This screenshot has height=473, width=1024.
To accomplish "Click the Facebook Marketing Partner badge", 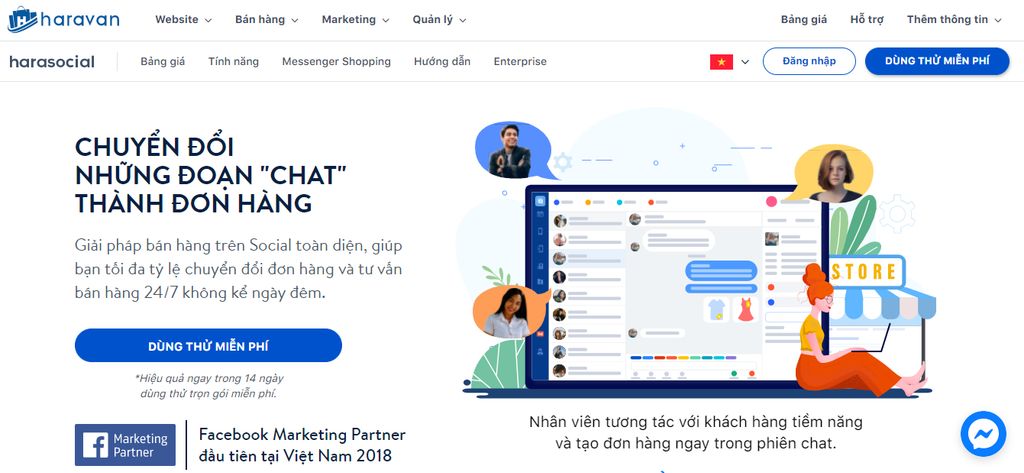I will tap(125, 445).
